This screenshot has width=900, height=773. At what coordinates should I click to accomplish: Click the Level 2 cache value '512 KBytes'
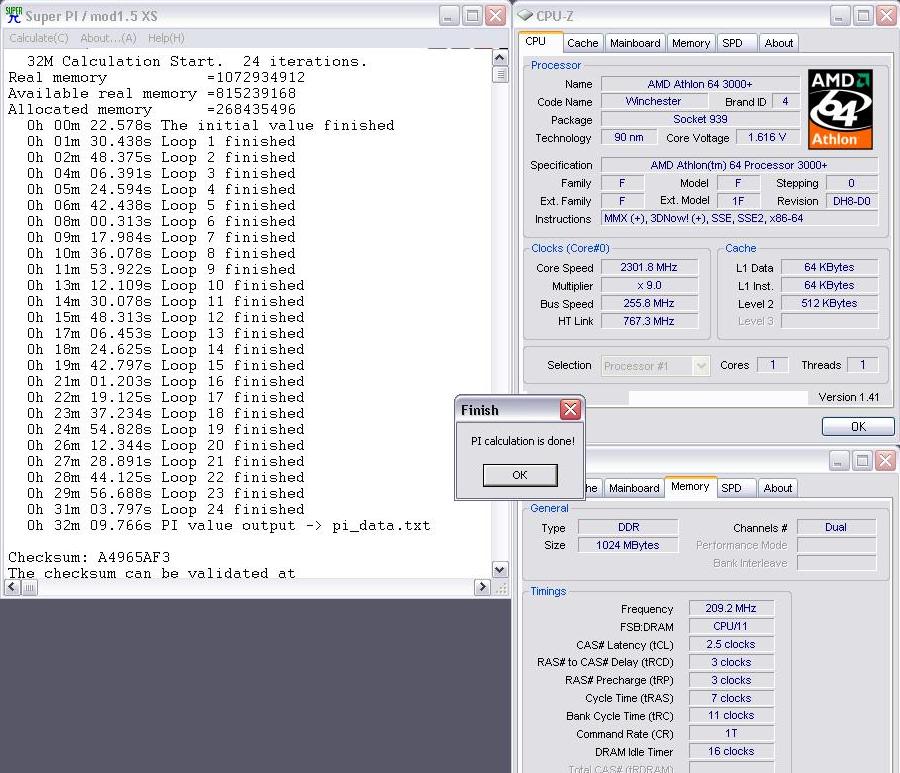click(829, 303)
